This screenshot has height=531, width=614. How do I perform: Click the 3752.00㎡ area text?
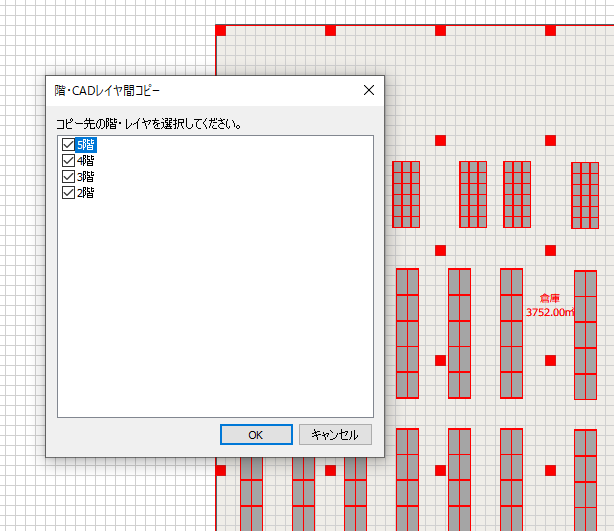[x=550, y=312]
